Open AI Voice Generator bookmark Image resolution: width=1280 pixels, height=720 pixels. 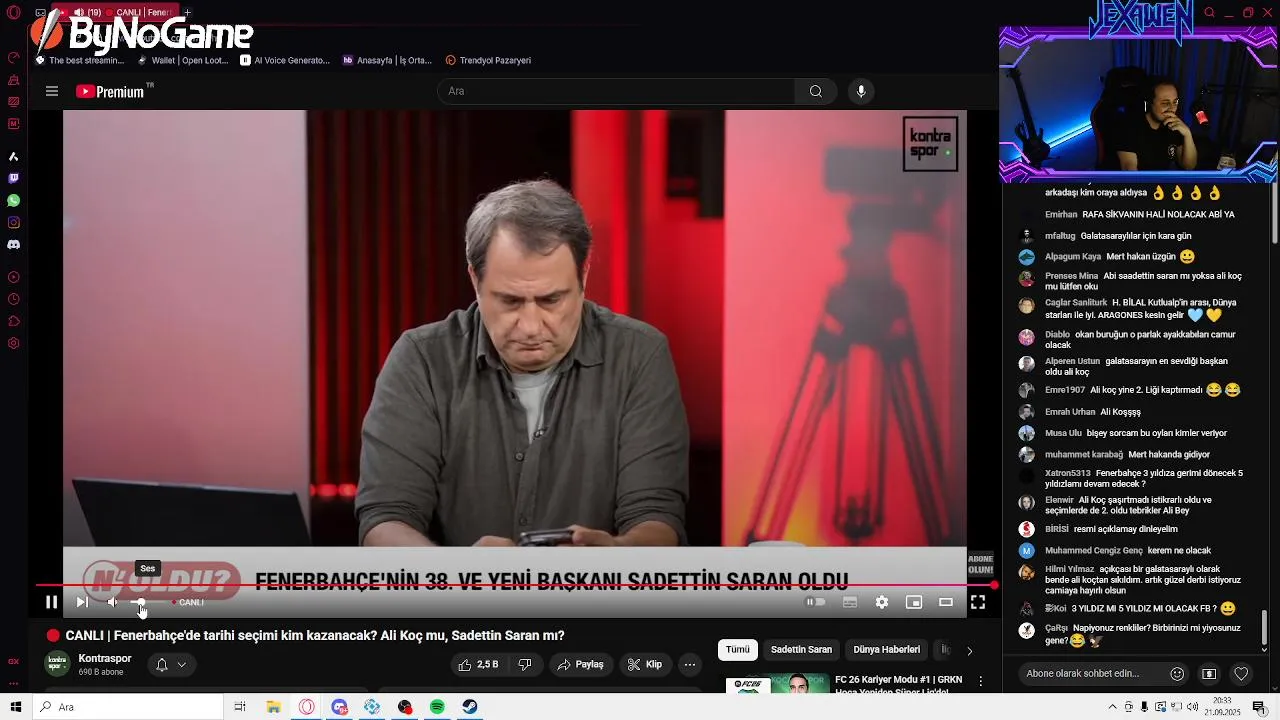(285, 60)
